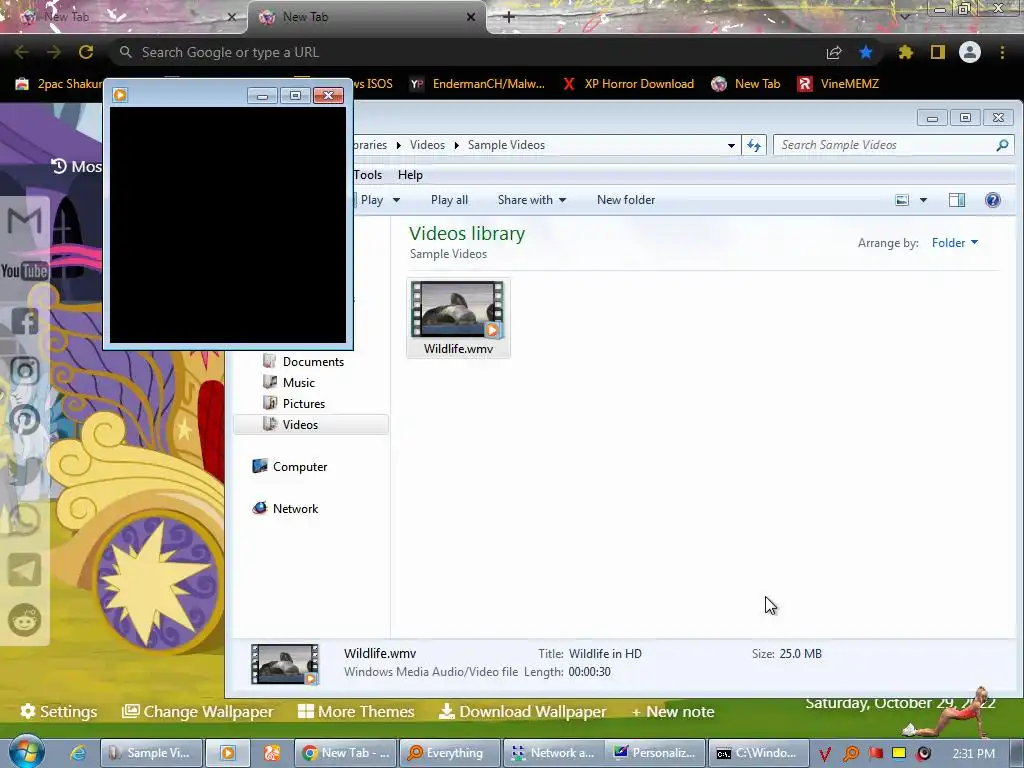Open the Chrome profile avatar

tap(970, 52)
